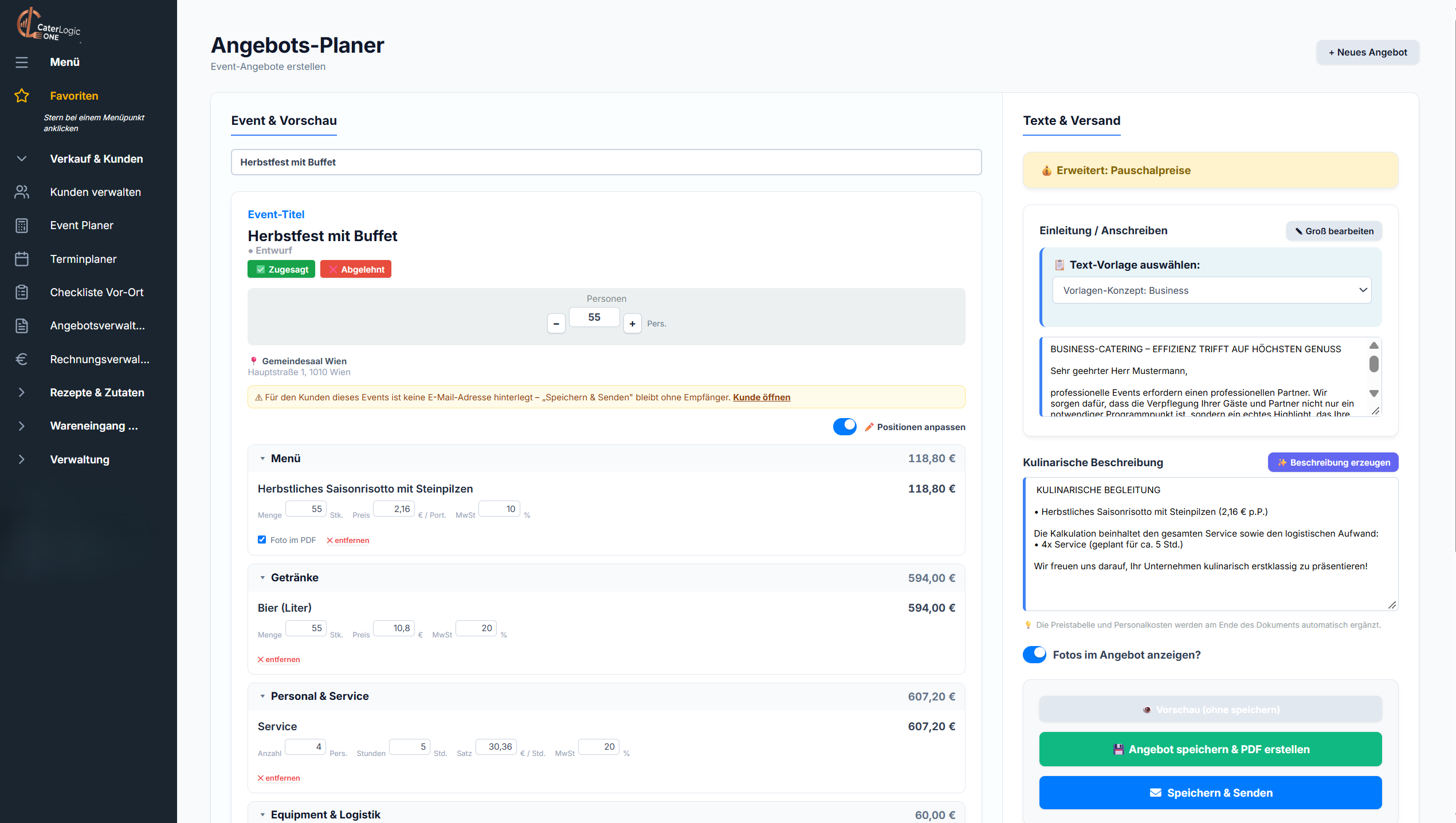
Task: Click the Event Planer calculator icon
Action: pos(22,226)
